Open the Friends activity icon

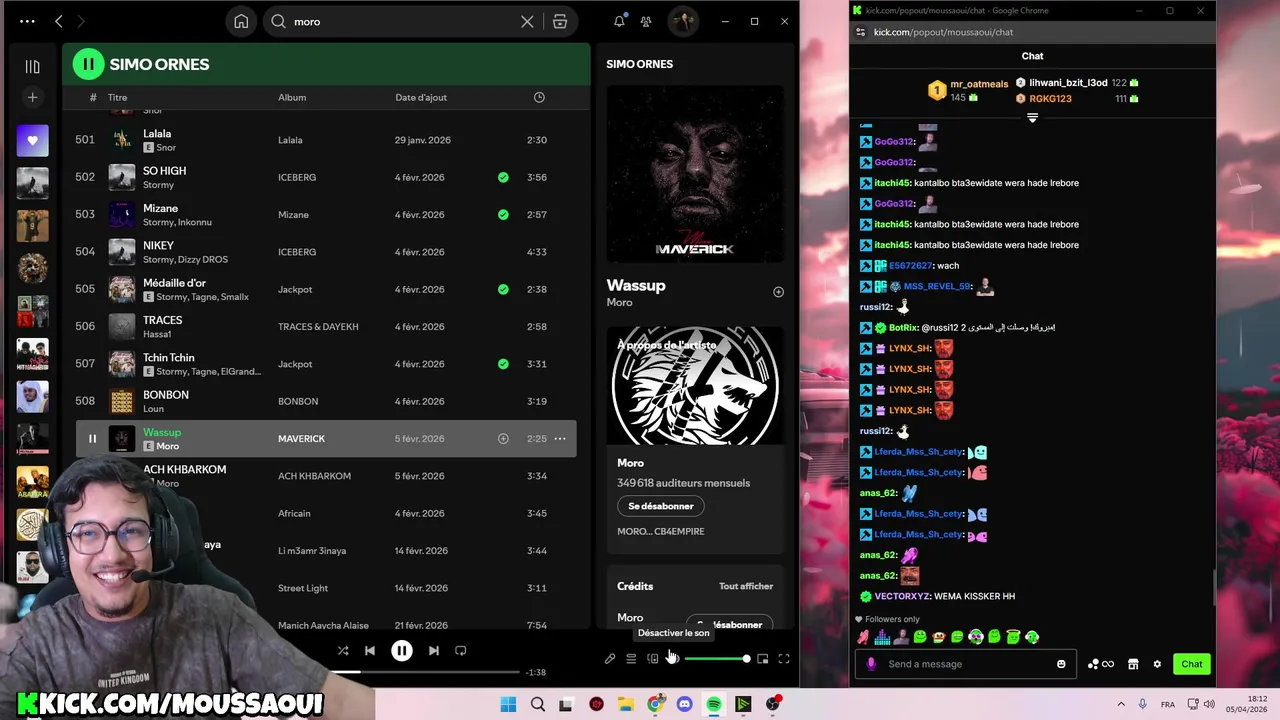[646, 22]
